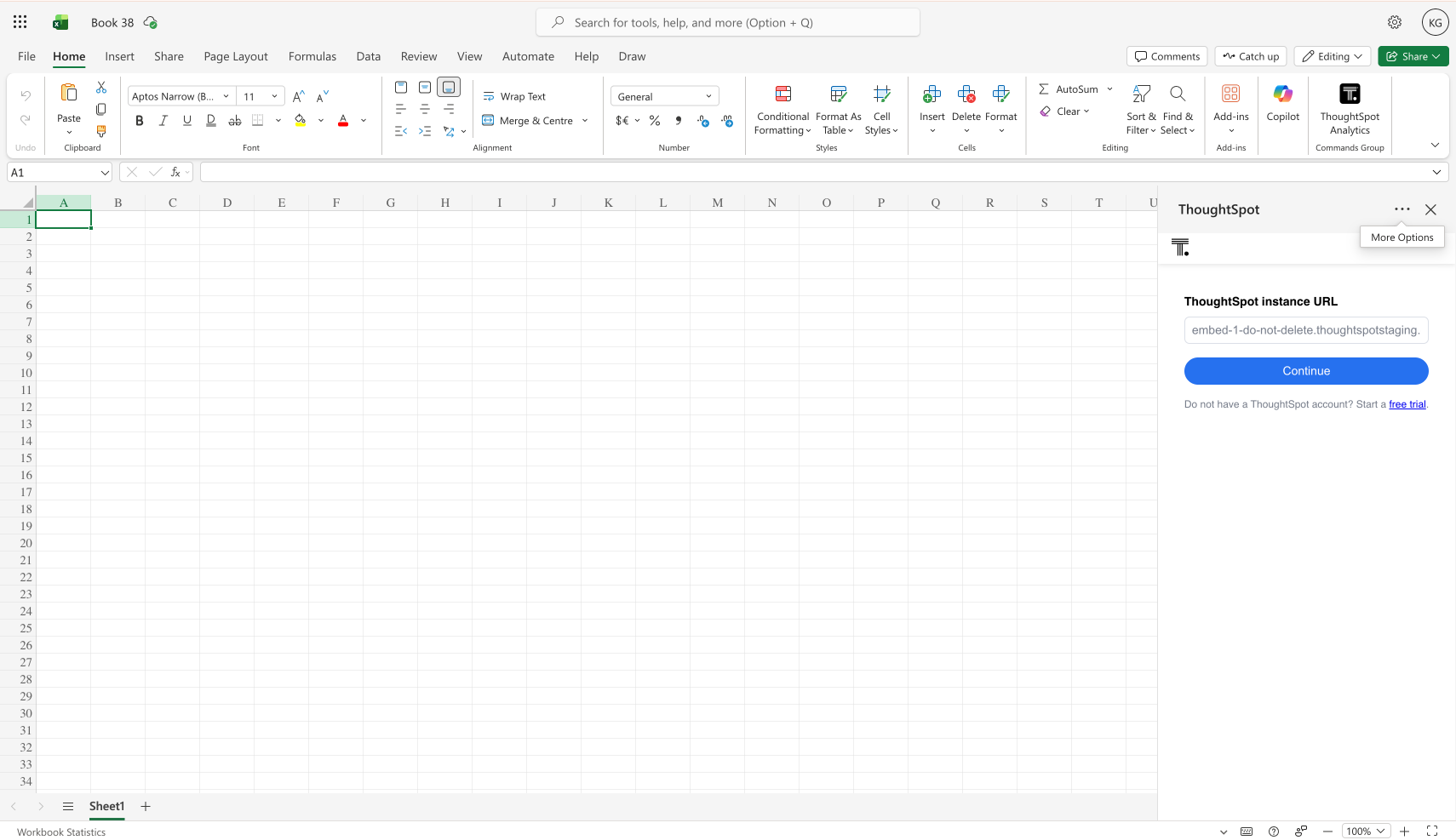Click the Percent Style icon
The height and width of the screenshot is (840, 1456).
coord(655,121)
